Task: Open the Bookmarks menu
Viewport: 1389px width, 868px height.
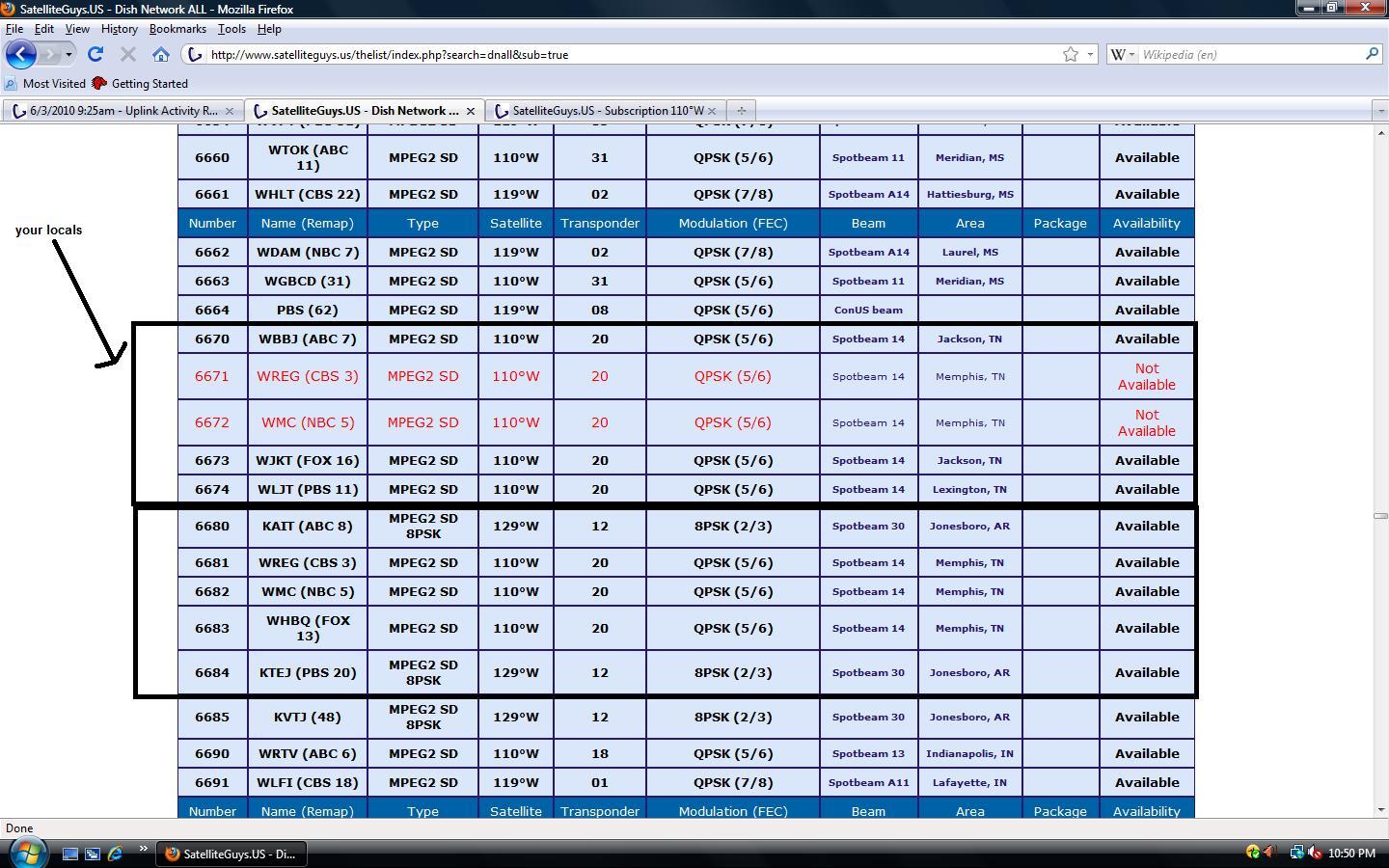Action: point(177,29)
